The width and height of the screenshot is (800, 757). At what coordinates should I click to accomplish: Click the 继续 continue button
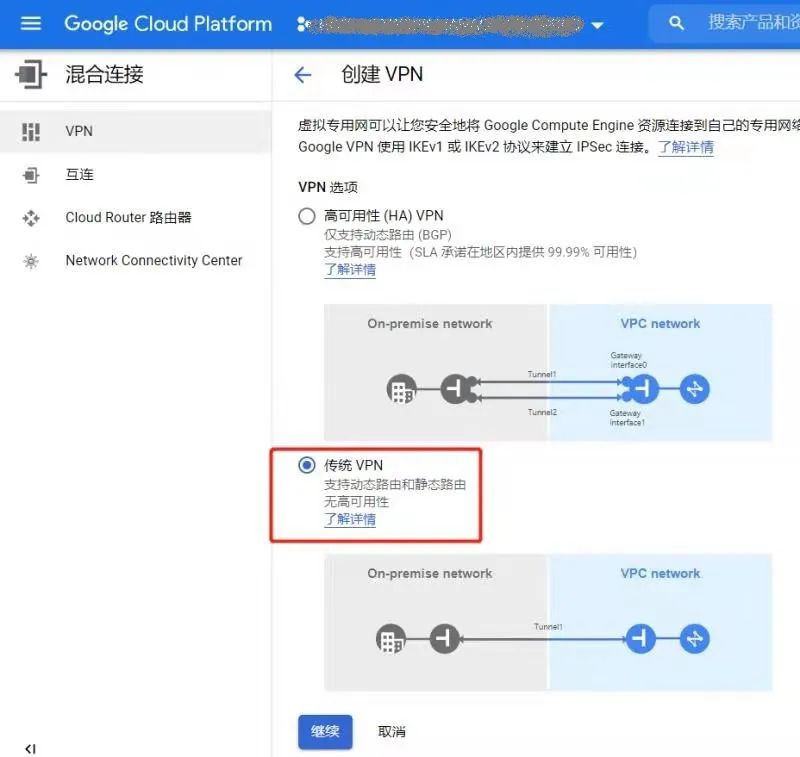pos(325,732)
